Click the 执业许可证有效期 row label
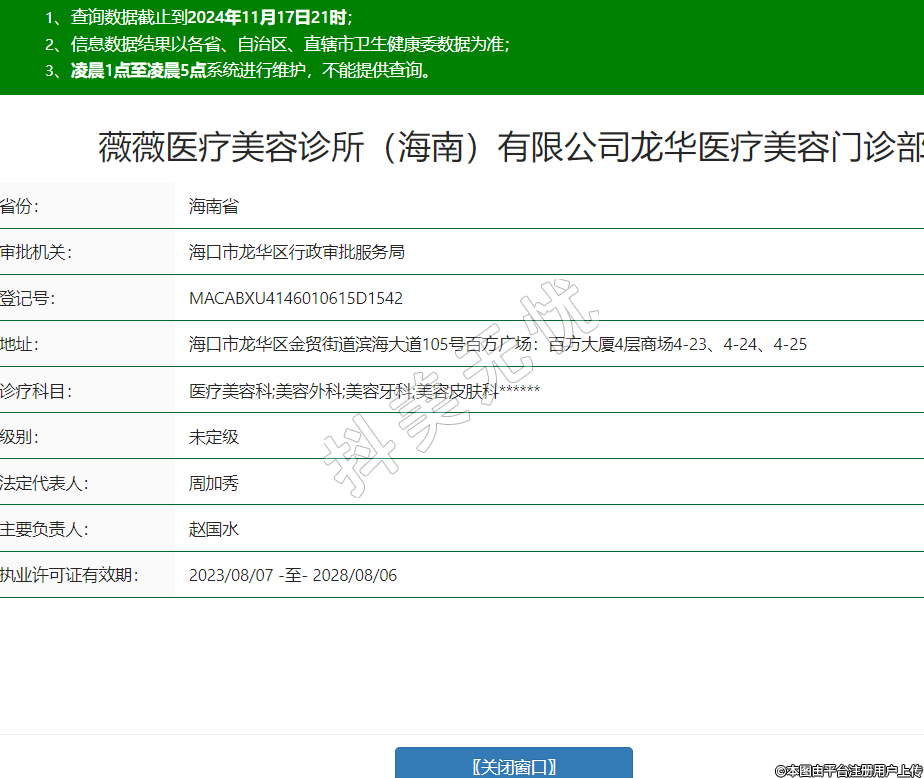The image size is (924, 778). coord(68,575)
